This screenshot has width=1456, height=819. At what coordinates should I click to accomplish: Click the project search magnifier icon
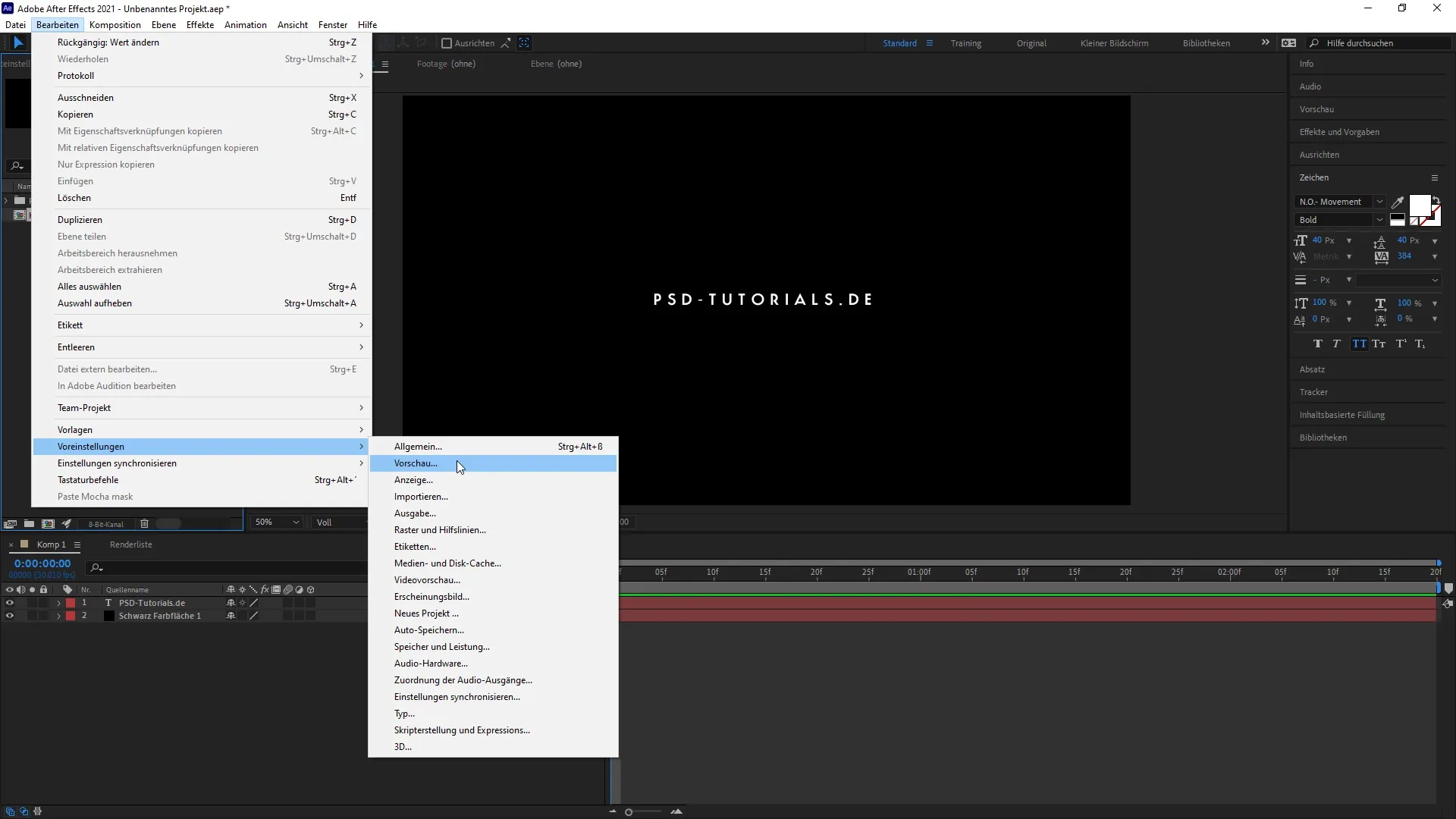(17, 166)
